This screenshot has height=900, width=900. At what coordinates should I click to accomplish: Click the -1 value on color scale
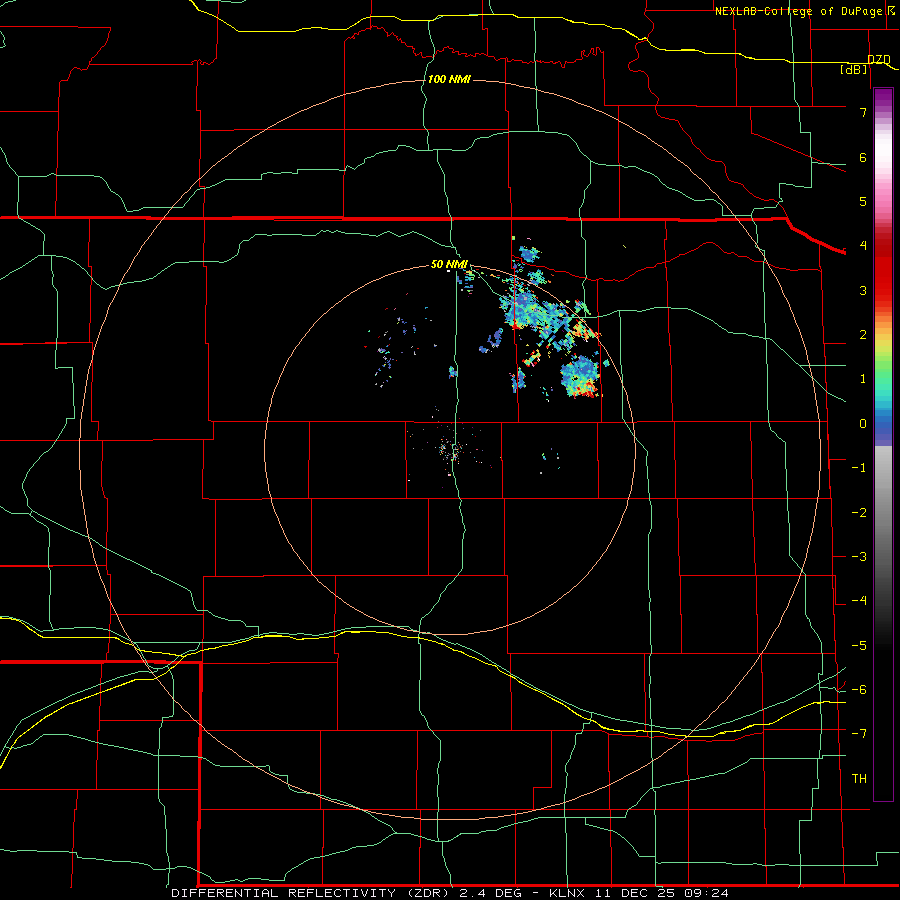859,468
